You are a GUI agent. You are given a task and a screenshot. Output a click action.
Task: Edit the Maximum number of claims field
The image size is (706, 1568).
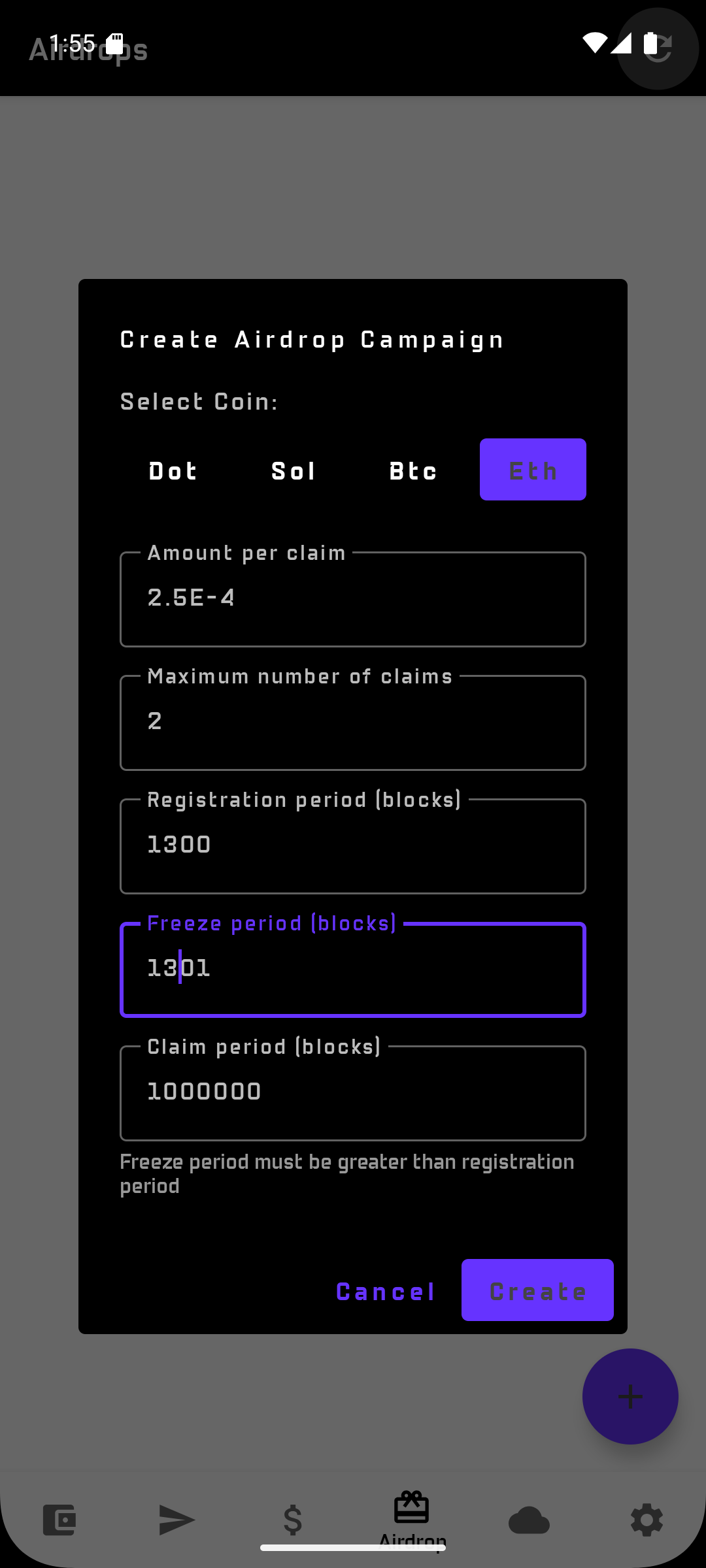tap(353, 723)
